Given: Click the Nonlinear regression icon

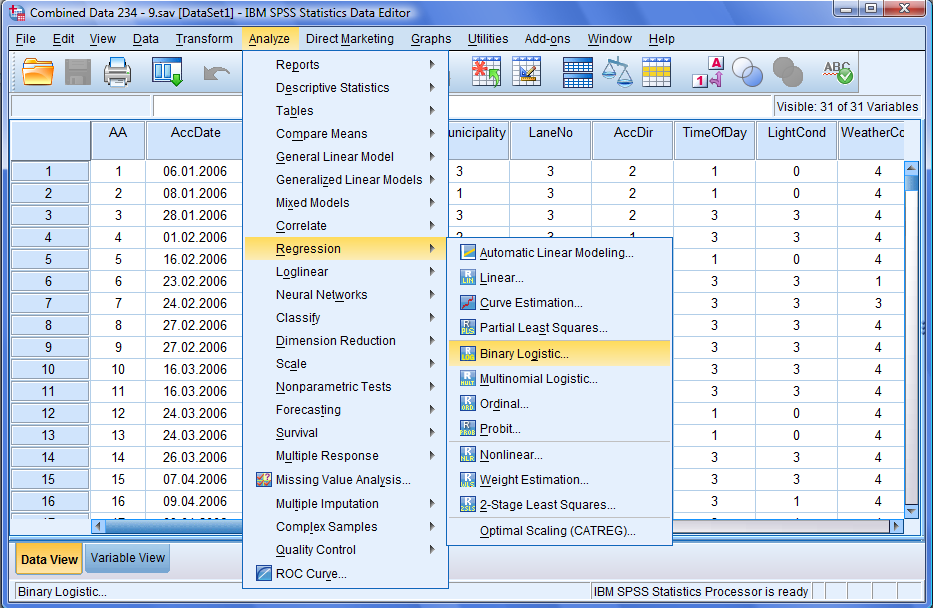Looking at the screenshot, I should [468, 455].
